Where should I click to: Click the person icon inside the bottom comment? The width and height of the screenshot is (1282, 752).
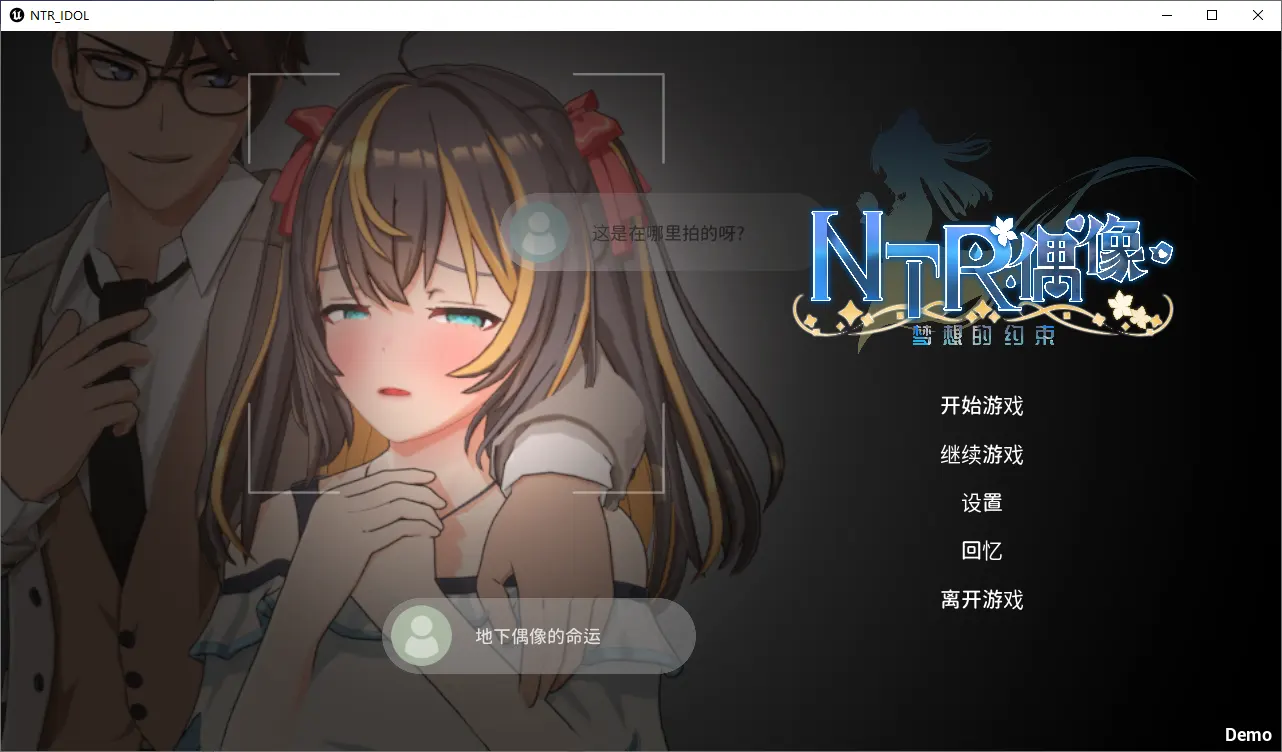click(419, 635)
